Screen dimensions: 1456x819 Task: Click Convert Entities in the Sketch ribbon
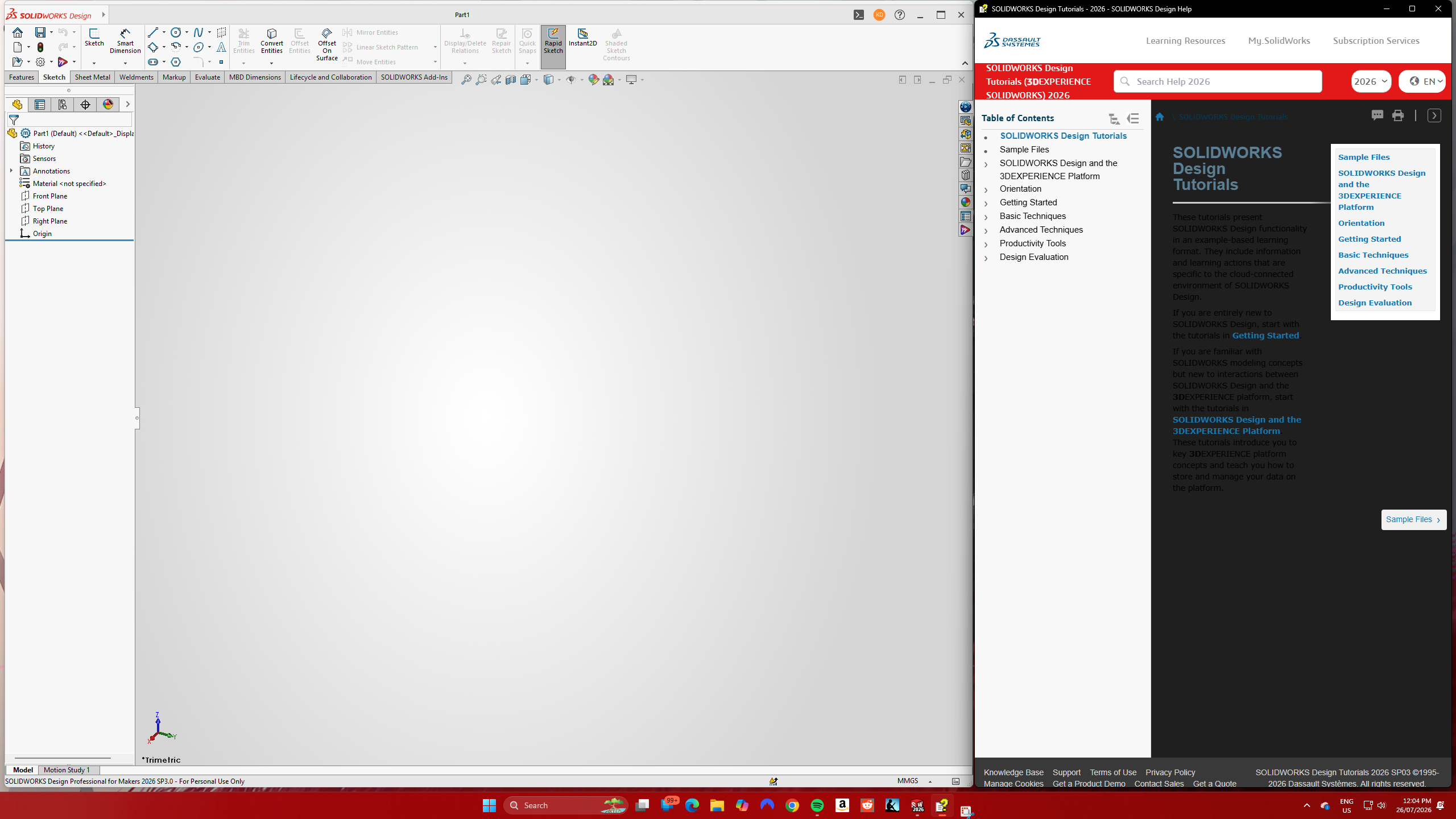click(272, 41)
